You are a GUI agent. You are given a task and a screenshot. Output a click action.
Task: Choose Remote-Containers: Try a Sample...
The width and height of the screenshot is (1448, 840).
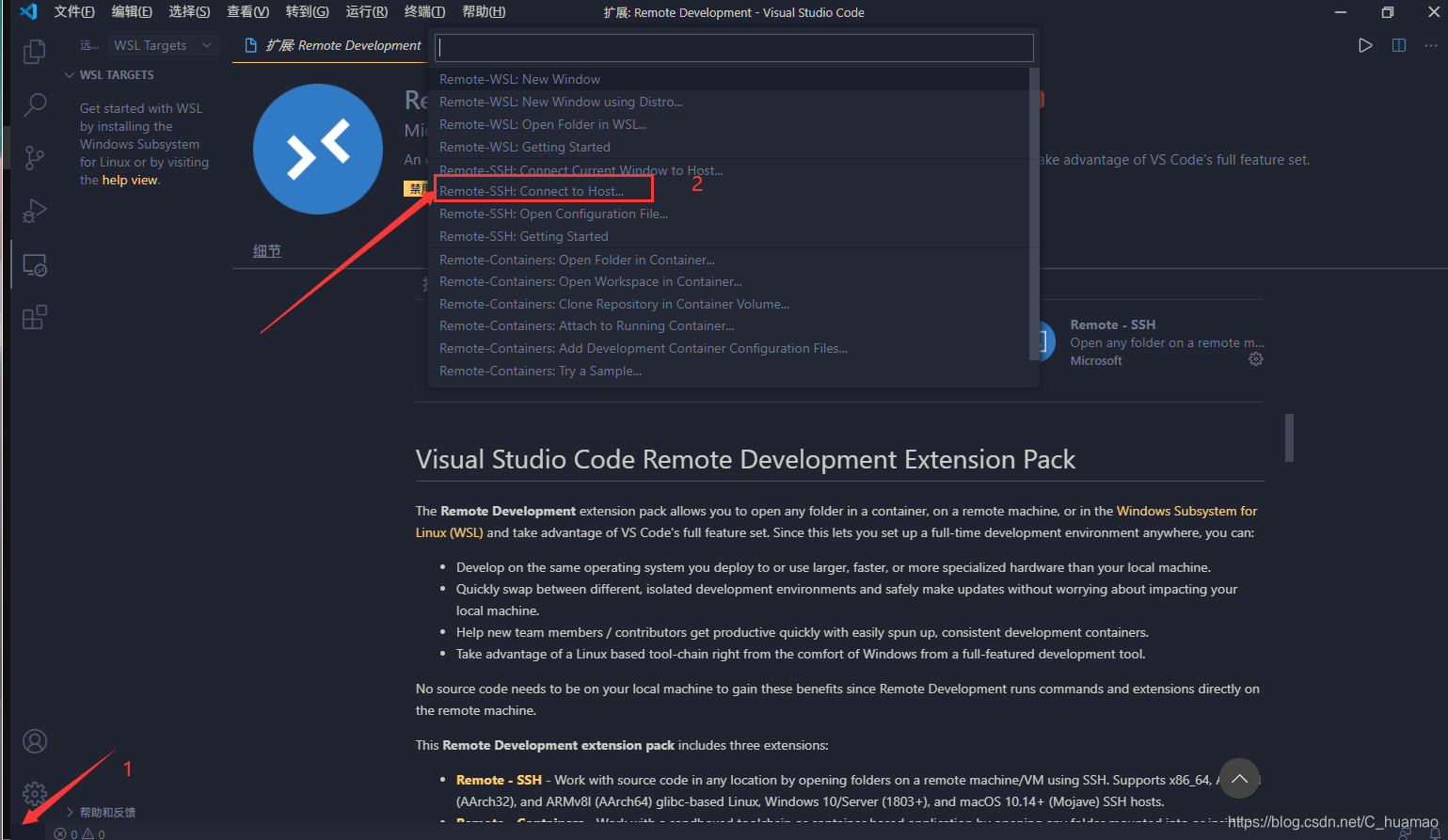[x=730, y=371]
